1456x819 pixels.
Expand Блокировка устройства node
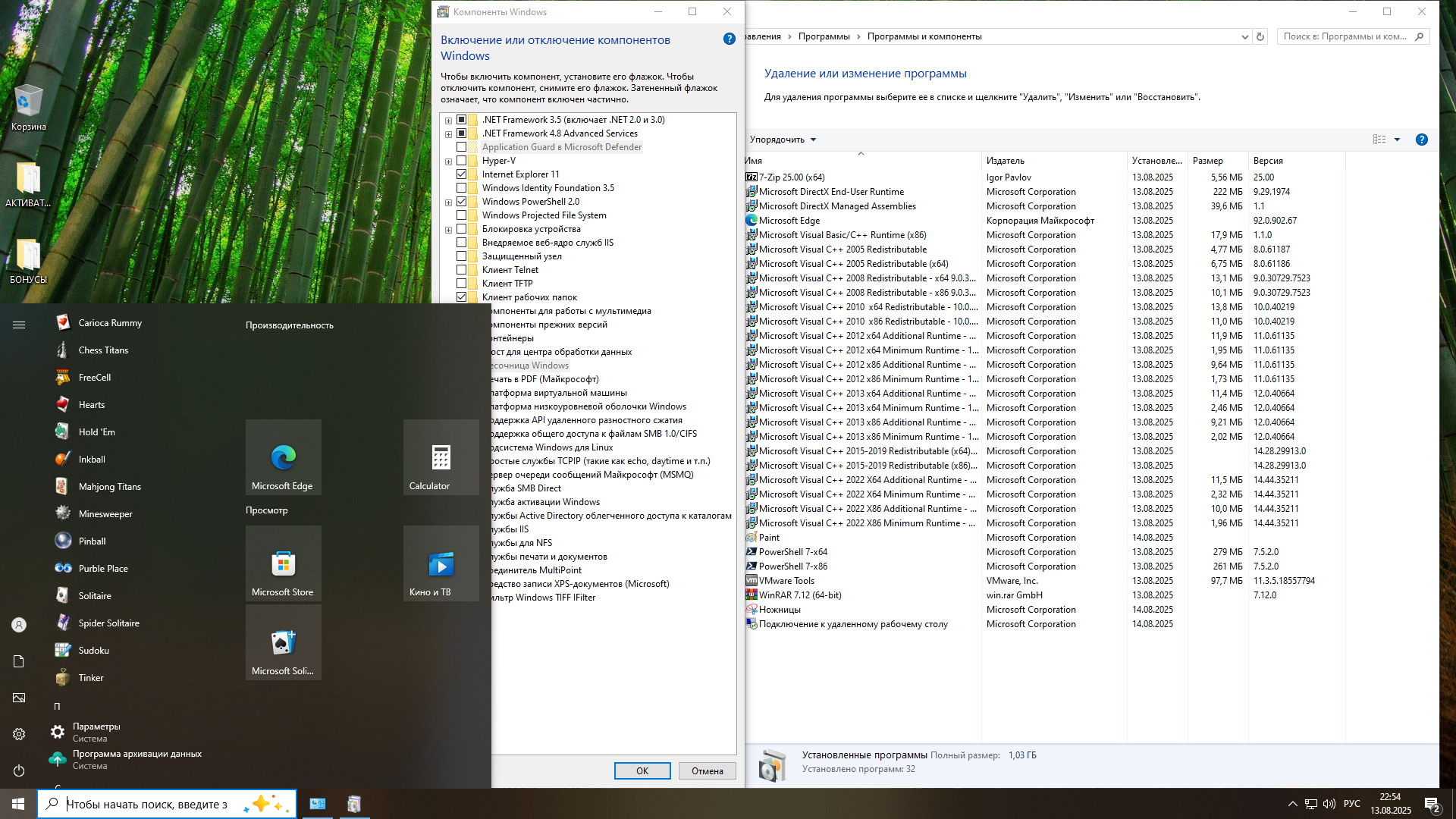(x=448, y=230)
